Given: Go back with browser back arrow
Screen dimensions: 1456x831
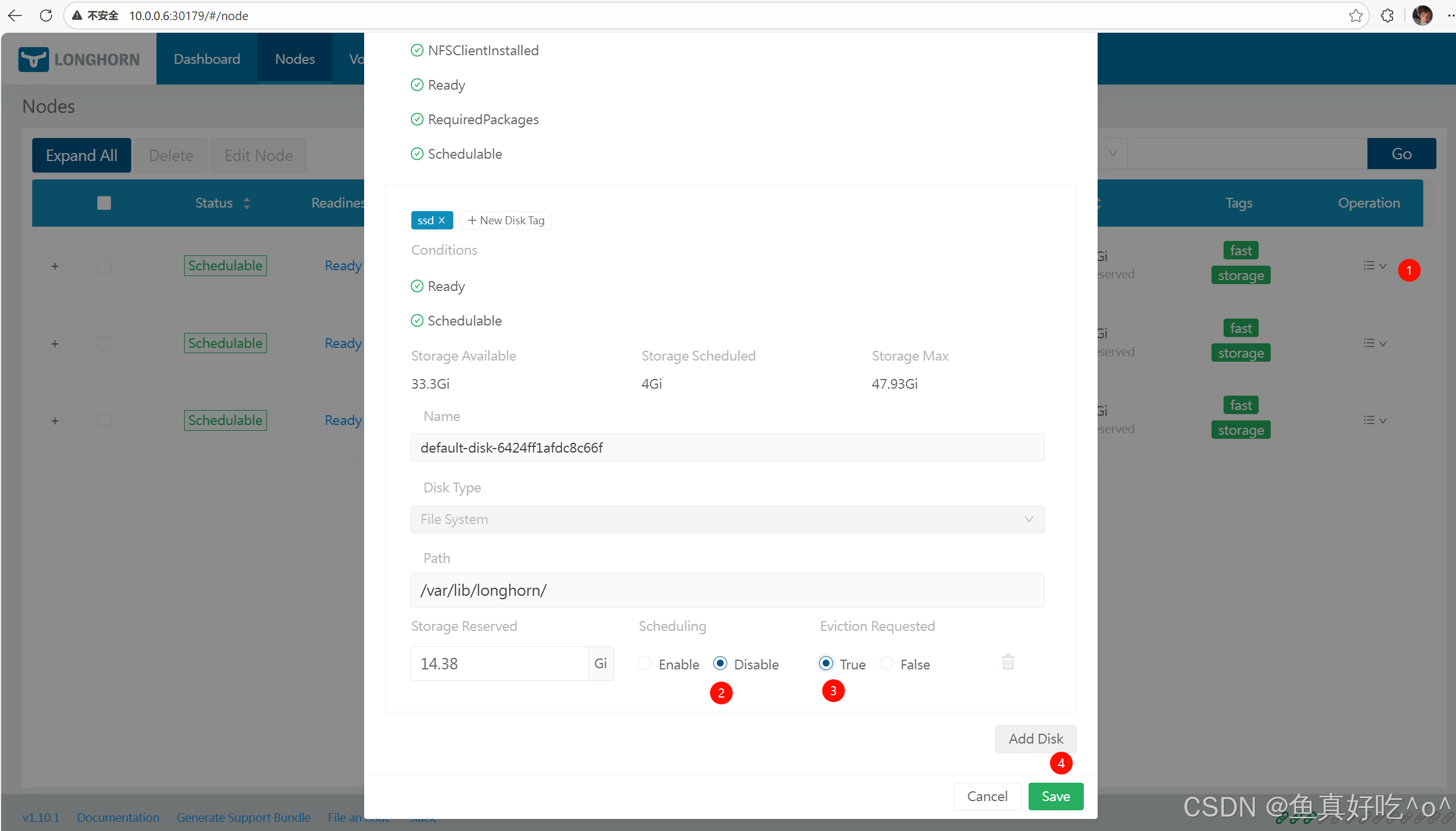Looking at the screenshot, I should point(15,16).
